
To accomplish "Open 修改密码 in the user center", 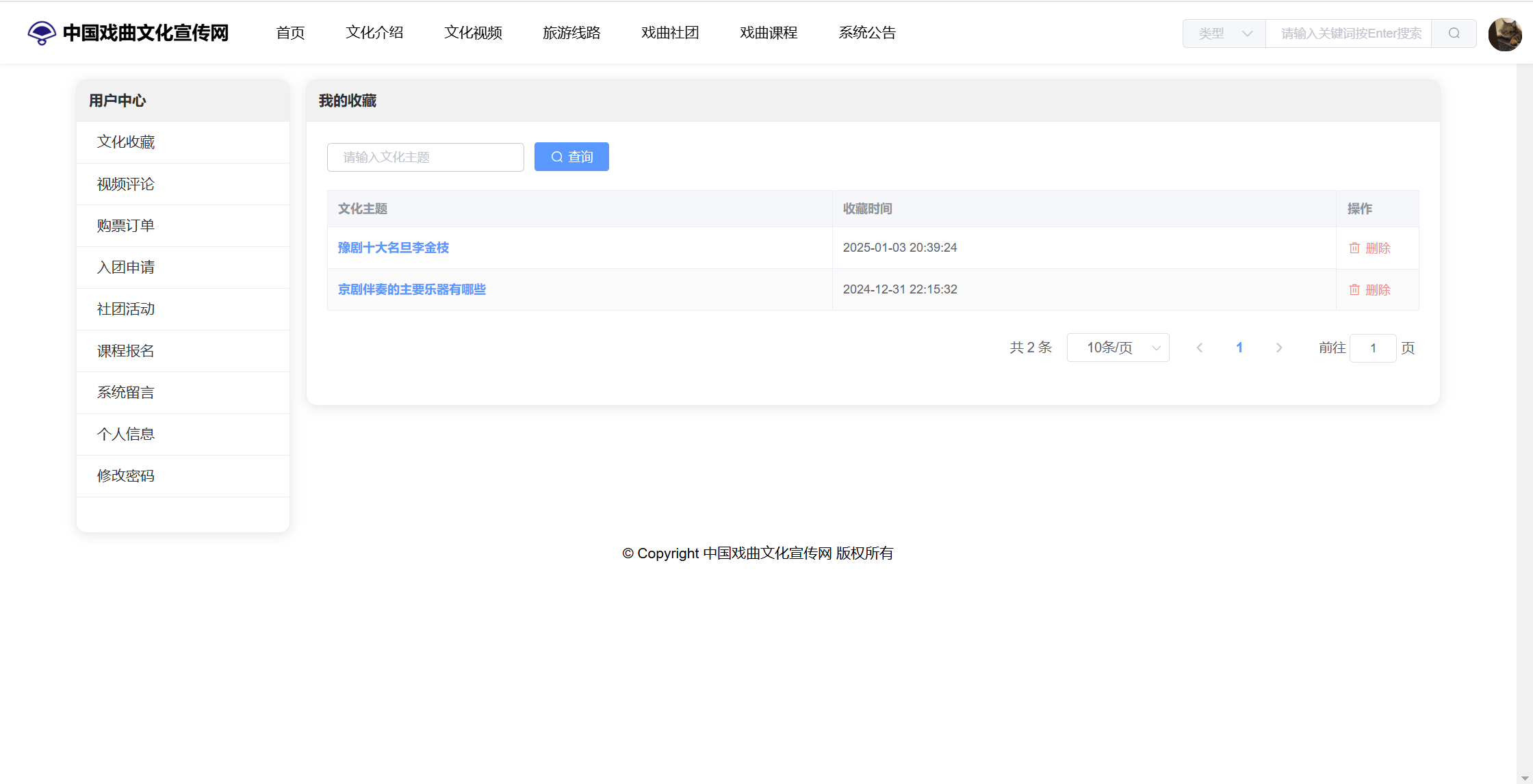I will point(126,476).
